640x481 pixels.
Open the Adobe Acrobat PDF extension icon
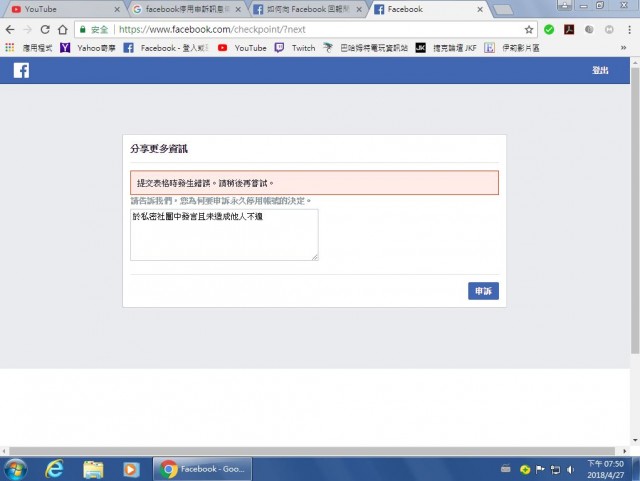(x=569, y=30)
